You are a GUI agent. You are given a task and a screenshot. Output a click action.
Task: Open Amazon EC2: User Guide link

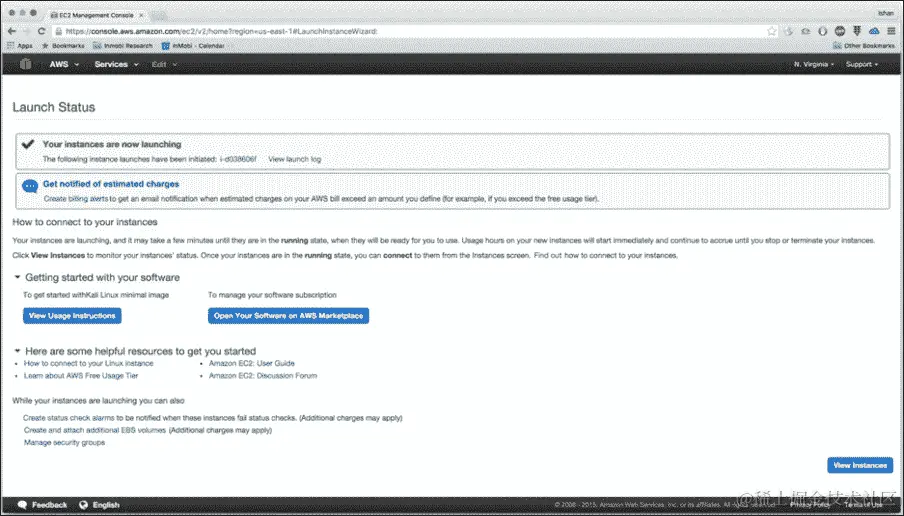251,364
